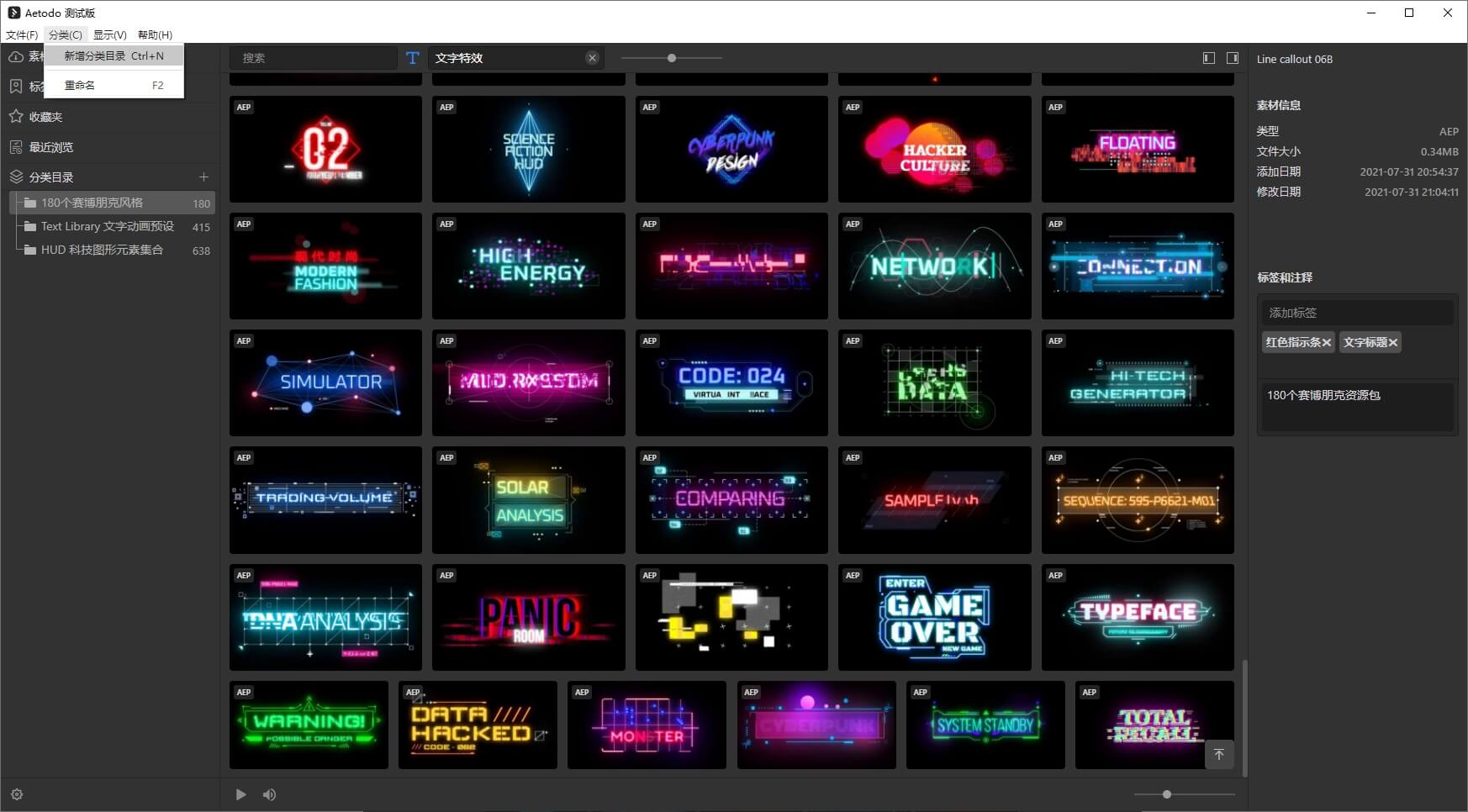Open the 文件(F) menu
The height and width of the screenshot is (812, 1468).
click(x=22, y=35)
